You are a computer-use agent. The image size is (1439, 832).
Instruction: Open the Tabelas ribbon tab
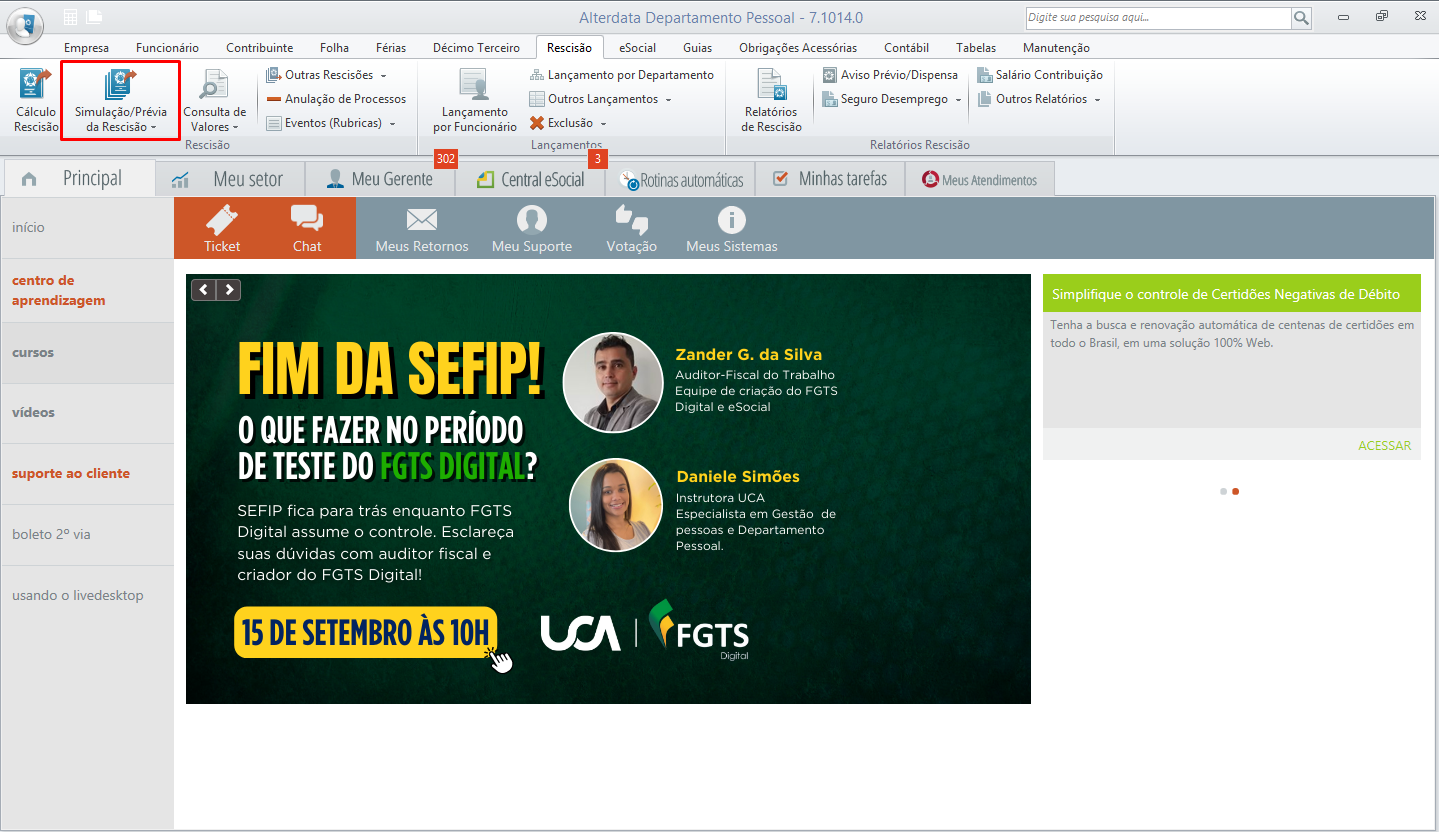tap(975, 48)
